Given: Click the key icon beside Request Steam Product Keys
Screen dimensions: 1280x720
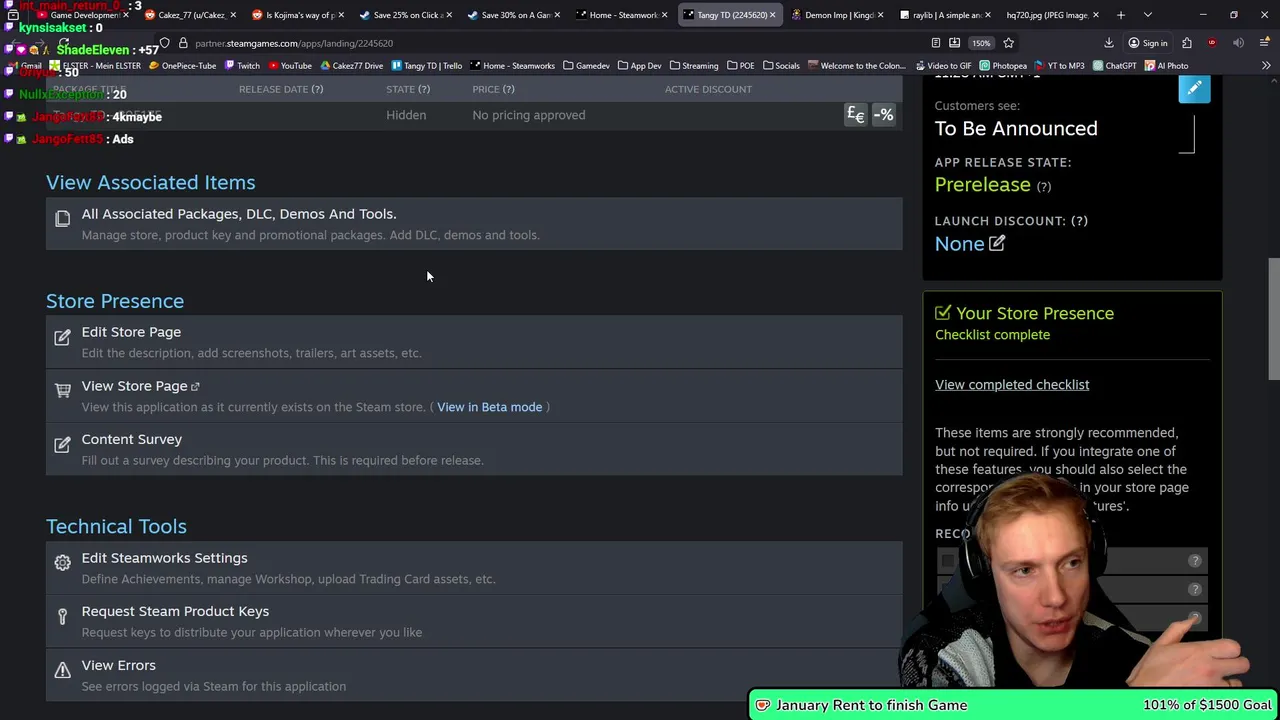Looking at the screenshot, I should (62, 616).
